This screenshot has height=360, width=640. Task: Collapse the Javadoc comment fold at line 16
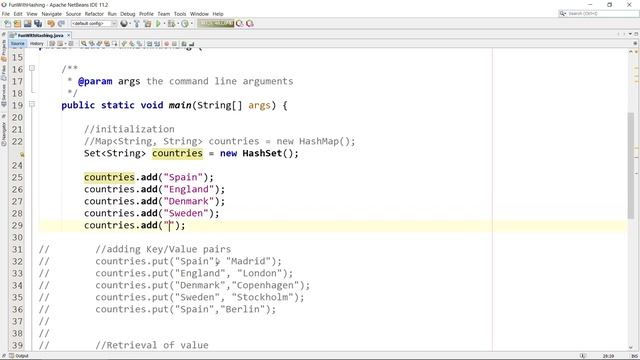(x=32, y=68)
